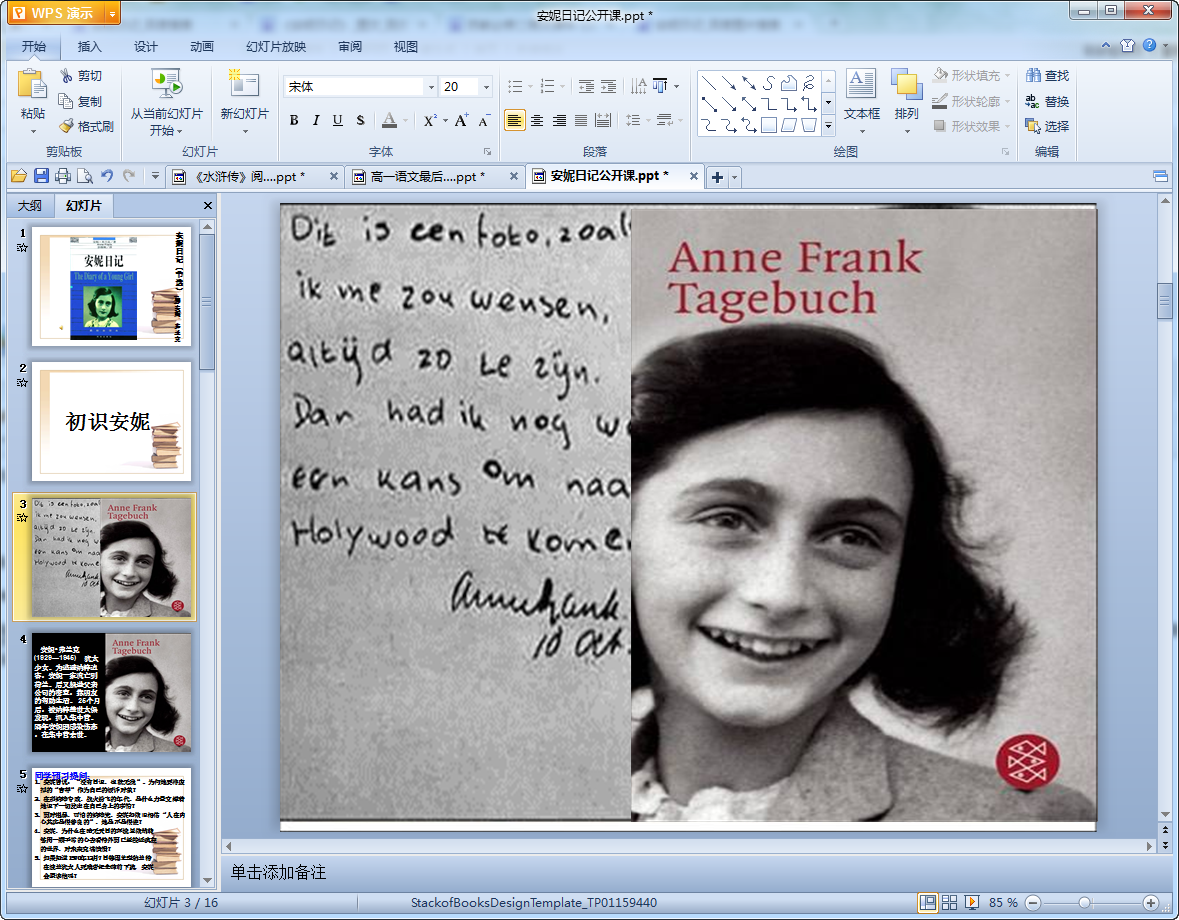This screenshot has width=1179, height=920.
Task: Click the decrease font size icon
Action: (484, 120)
